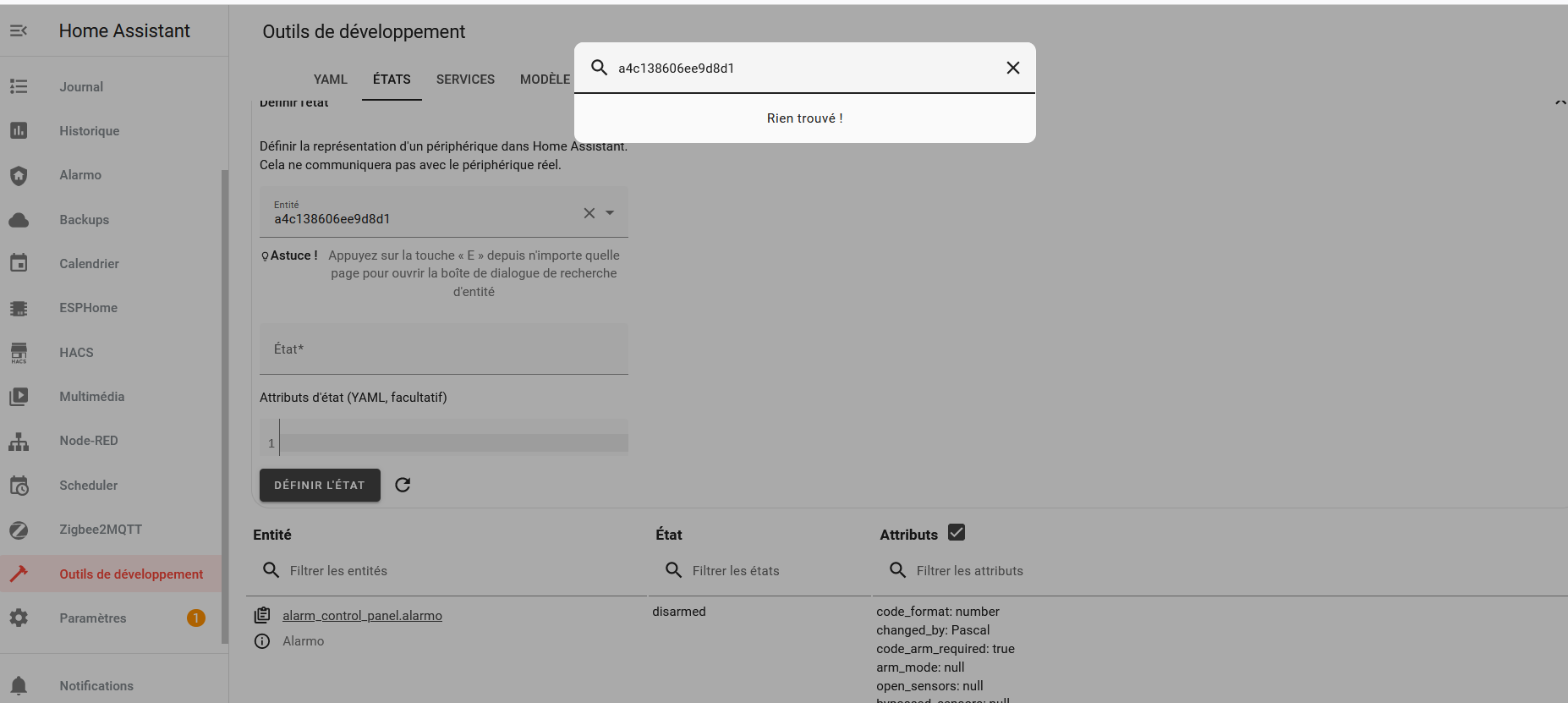
Task: Copy alarm_control_panel.alarmo entity ID
Action: [x=262, y=615]
